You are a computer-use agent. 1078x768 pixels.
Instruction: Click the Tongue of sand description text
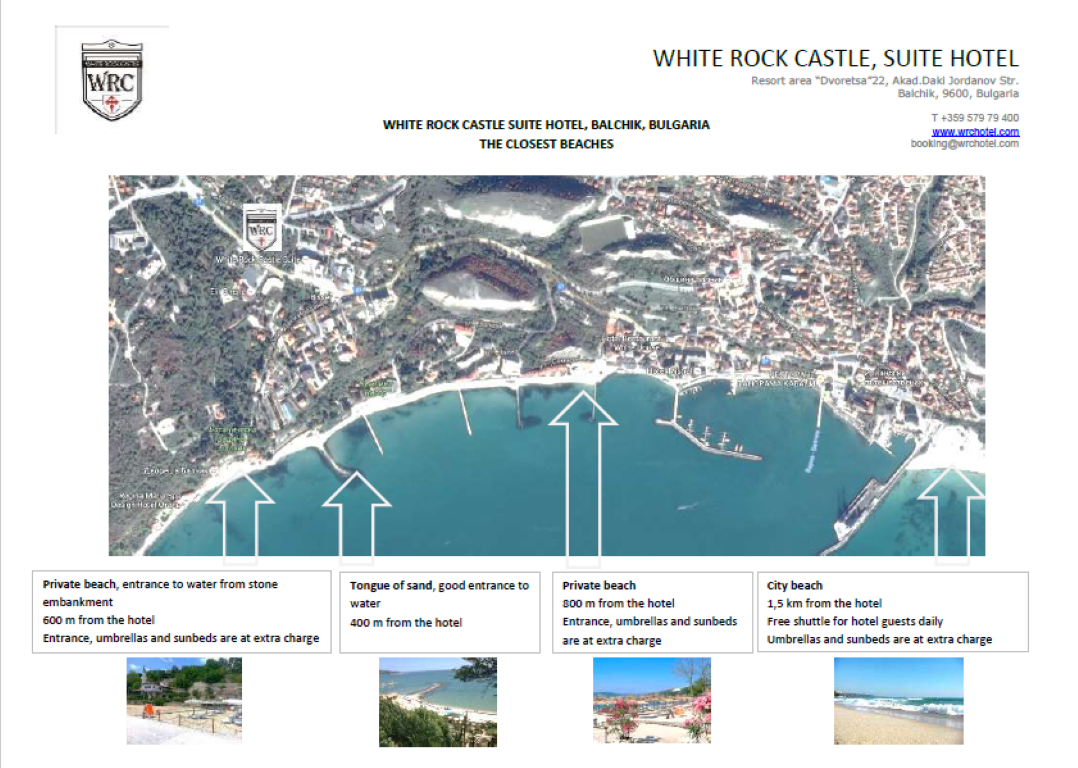[439, 594]
